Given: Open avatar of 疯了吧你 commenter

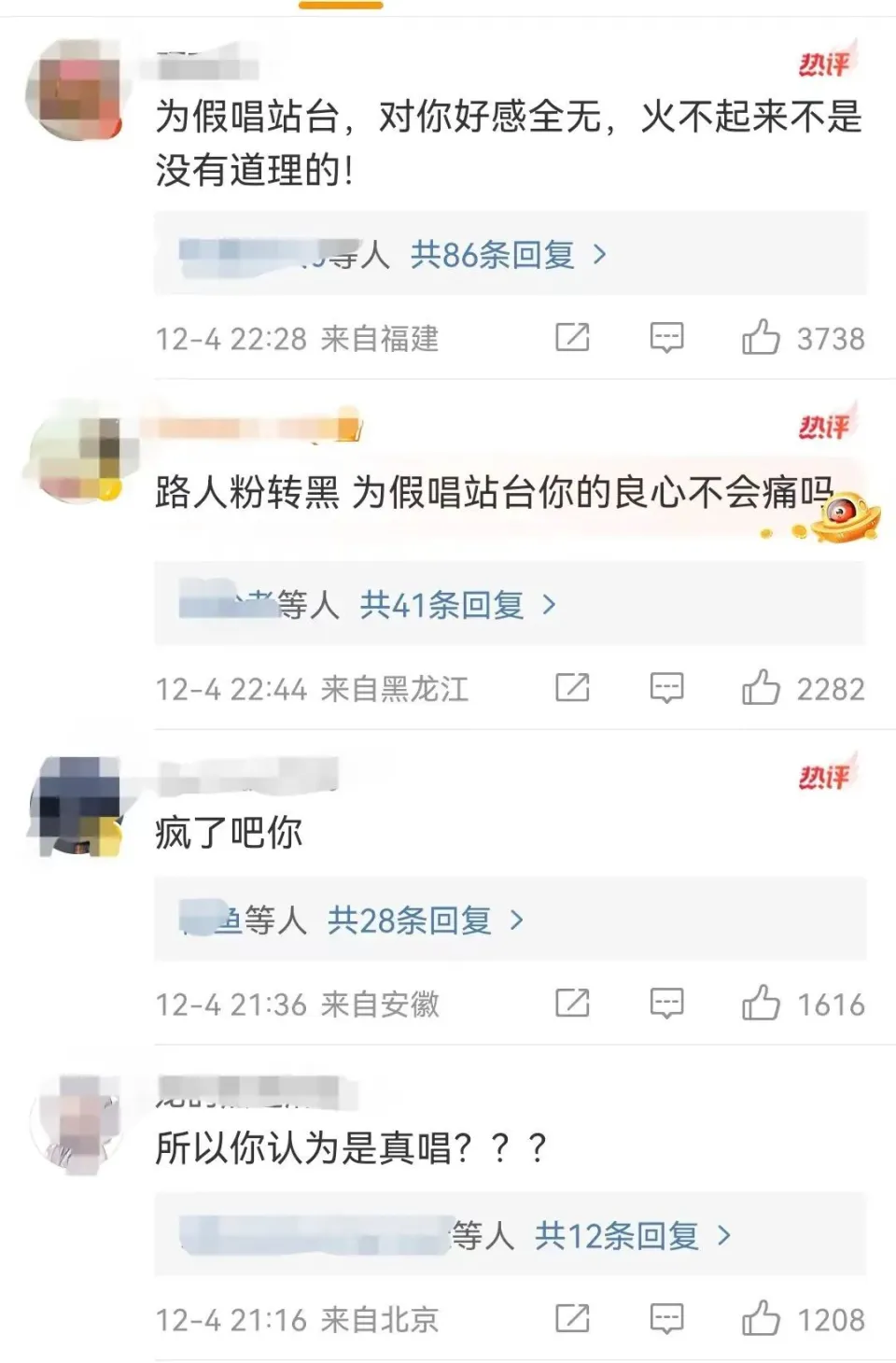Looking at the screenshot, I should coord(77,806).
